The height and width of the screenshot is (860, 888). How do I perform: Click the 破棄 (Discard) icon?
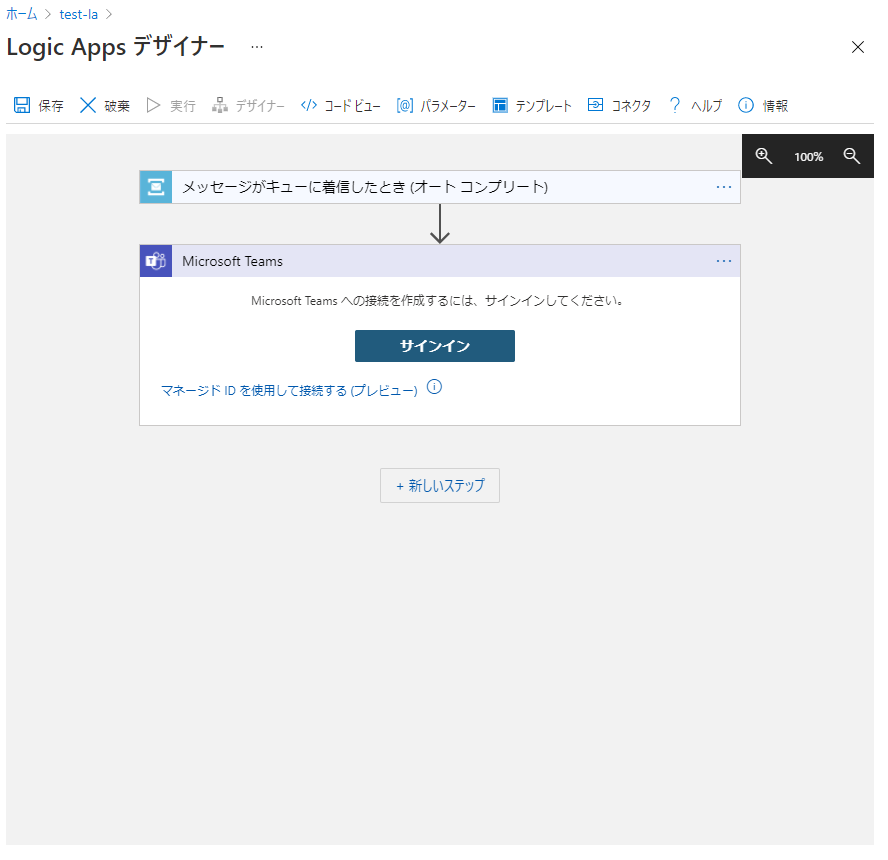pos(89,104)
